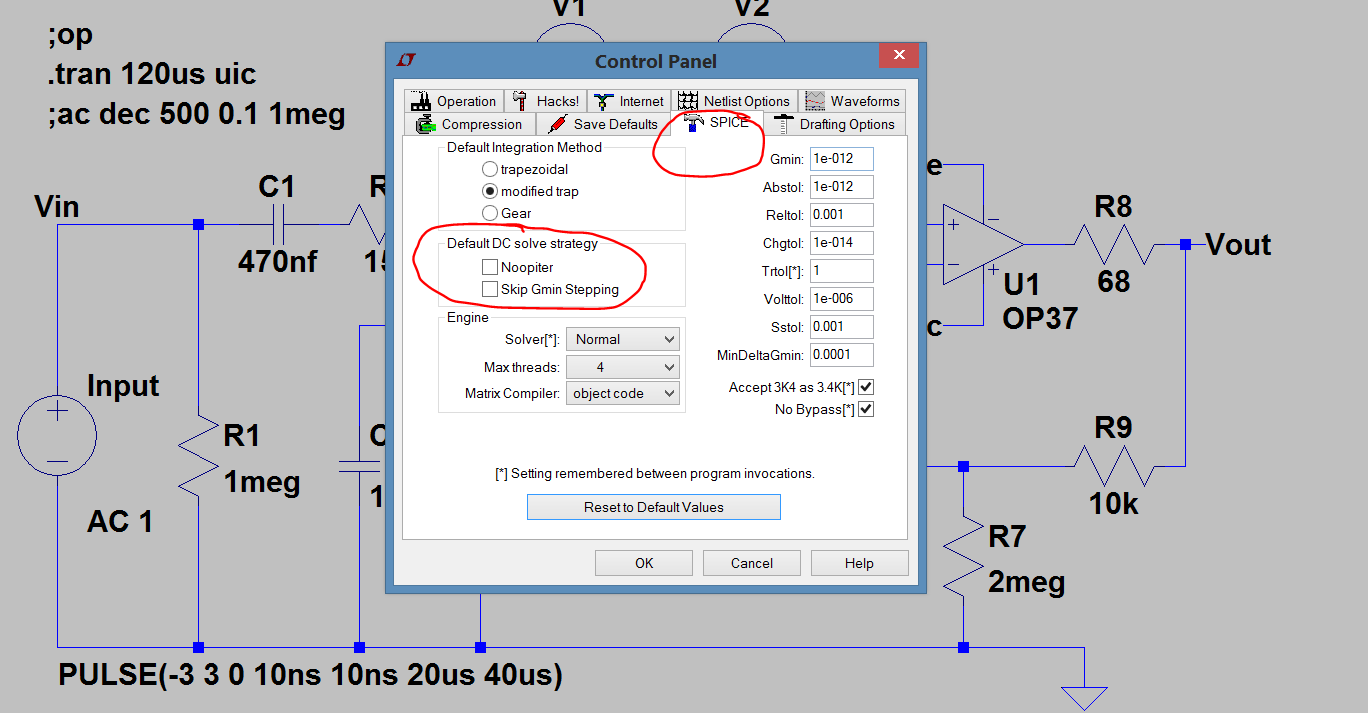
Task: Select capacitor C1 in the schematic
Action: pos(278,225)
